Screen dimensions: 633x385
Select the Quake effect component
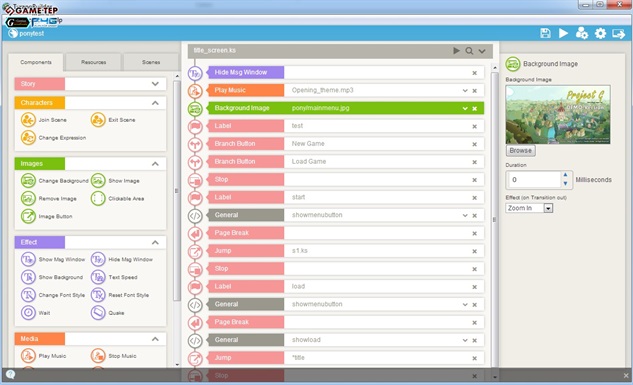click(107, 313)
